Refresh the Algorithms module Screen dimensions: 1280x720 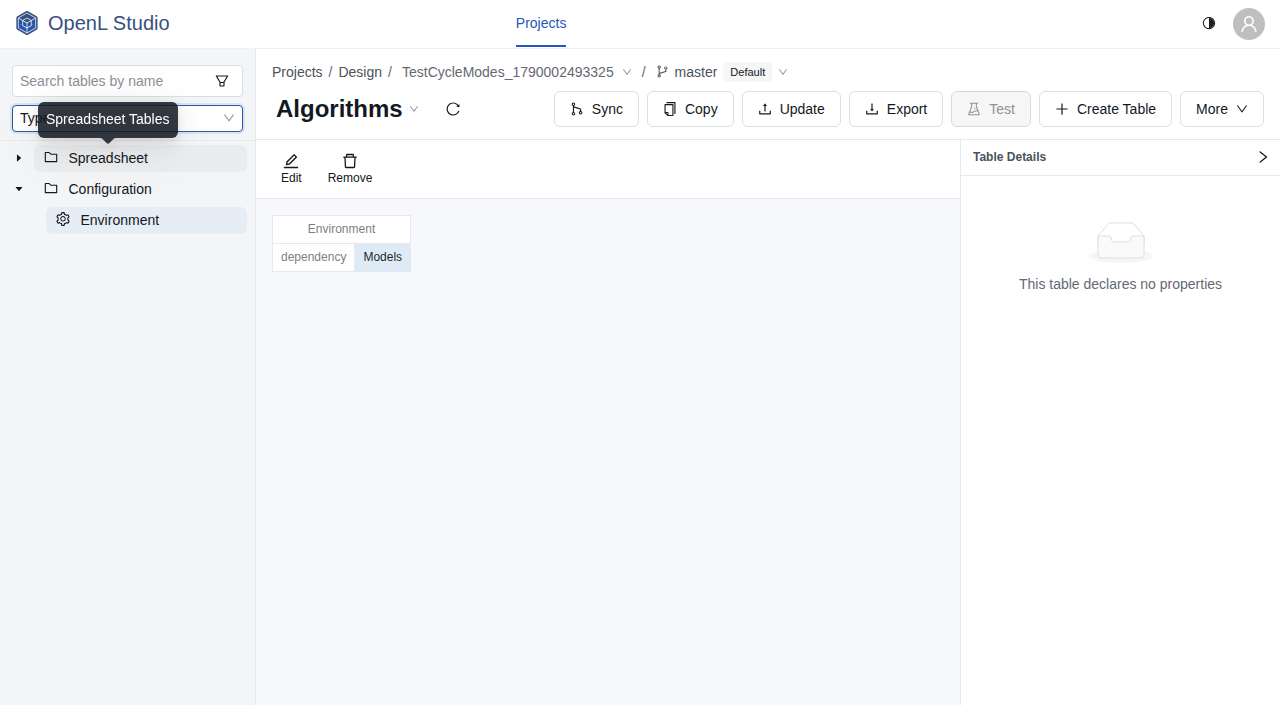[x=453, y=109]
